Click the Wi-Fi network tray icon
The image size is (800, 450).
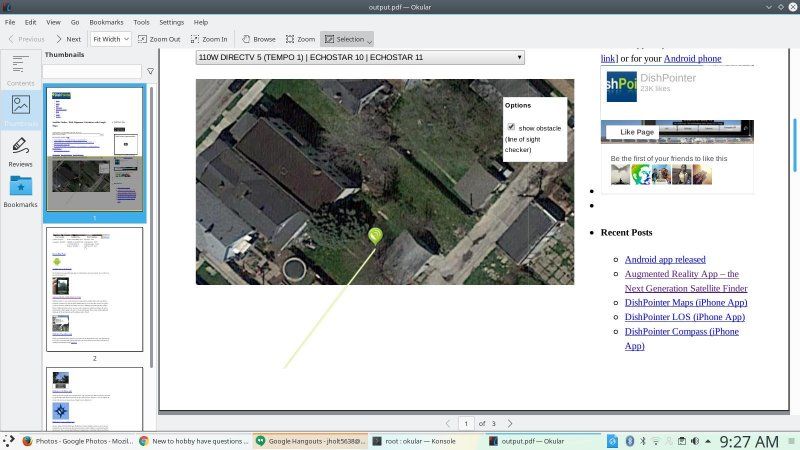[x=656, y=441]
